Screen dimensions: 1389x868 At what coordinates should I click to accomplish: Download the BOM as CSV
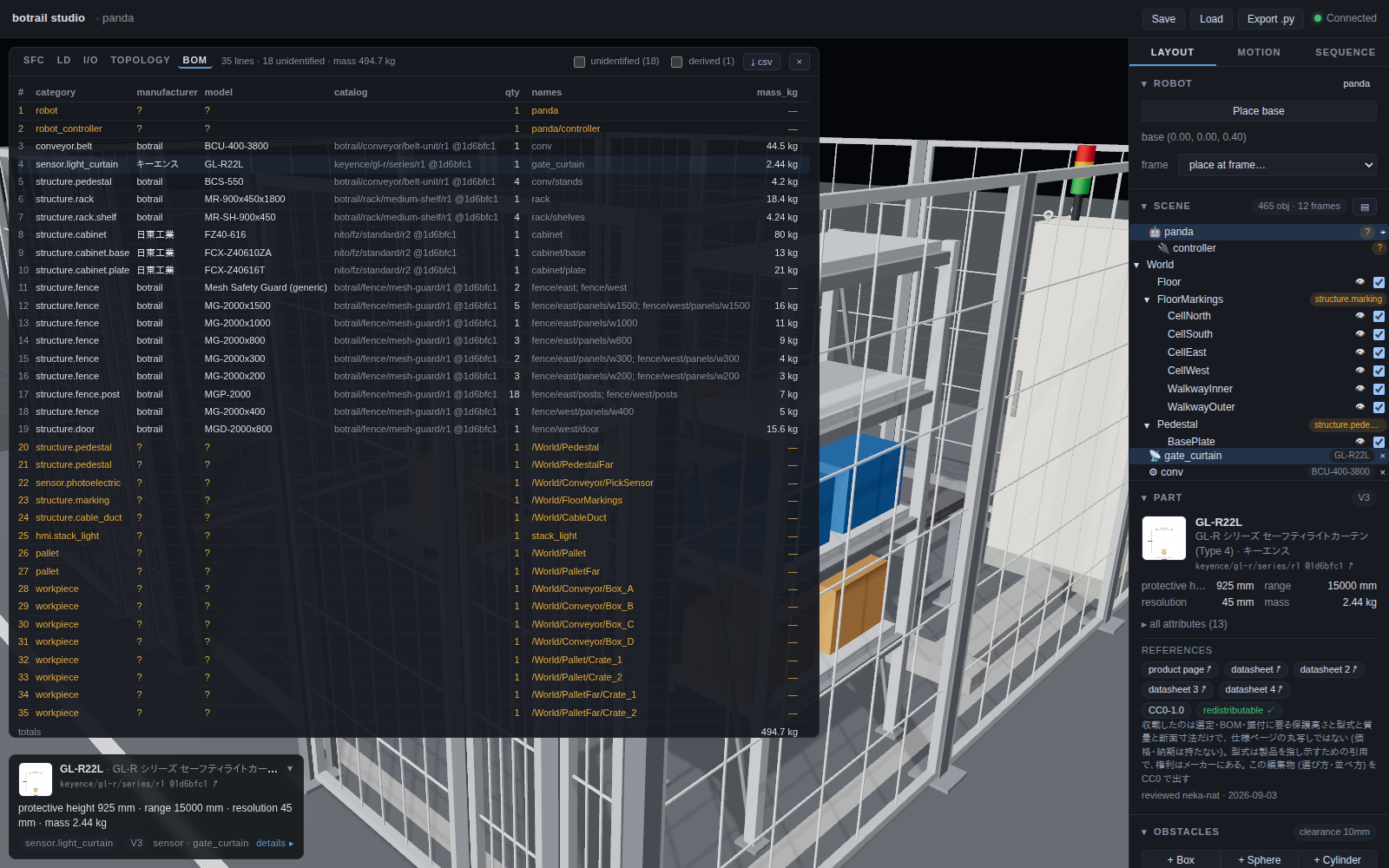[x=761, y=62]
